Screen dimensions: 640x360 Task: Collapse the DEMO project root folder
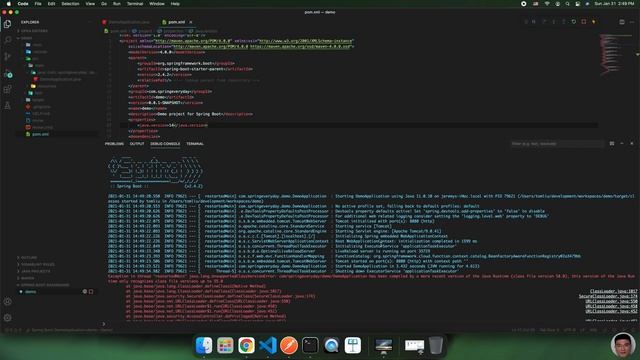point(27,38)
